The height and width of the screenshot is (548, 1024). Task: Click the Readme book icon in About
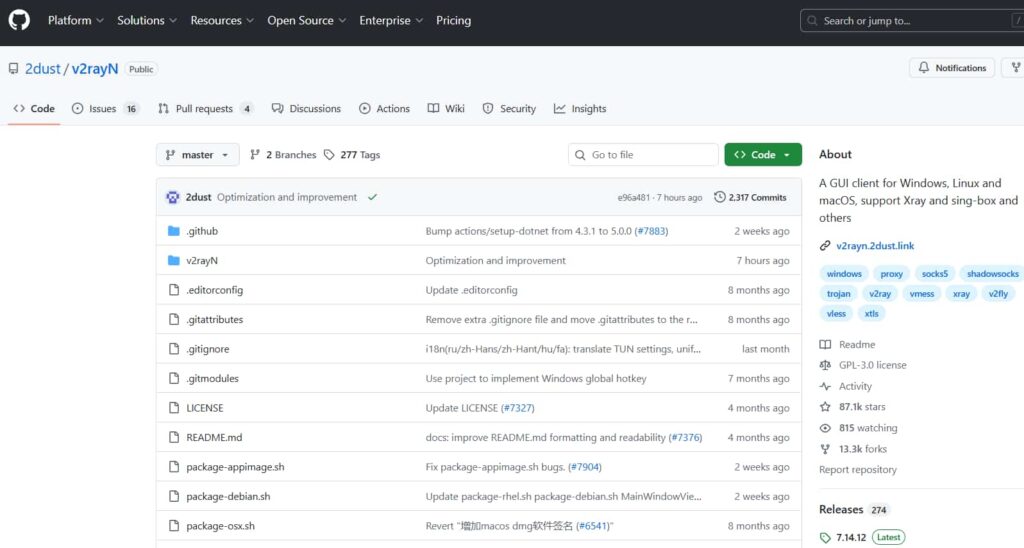[x=825, y=344]
